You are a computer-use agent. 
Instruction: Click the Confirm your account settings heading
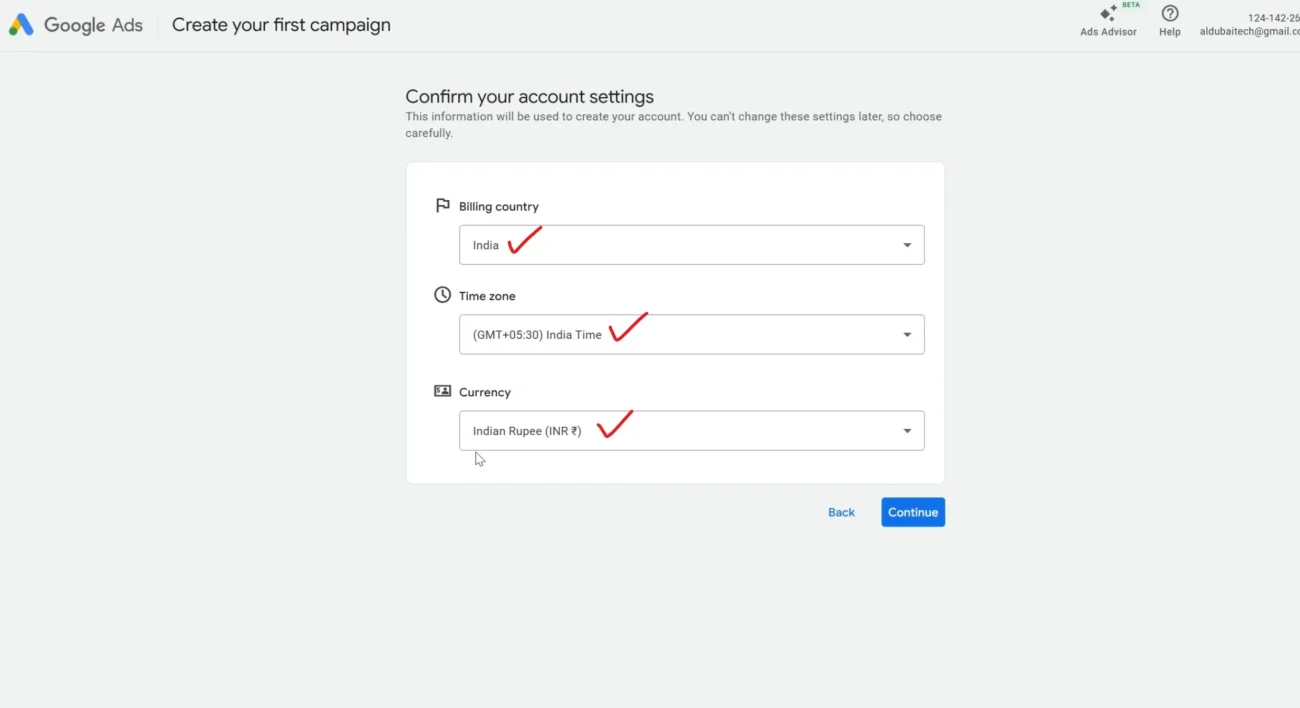coord(529,97)
